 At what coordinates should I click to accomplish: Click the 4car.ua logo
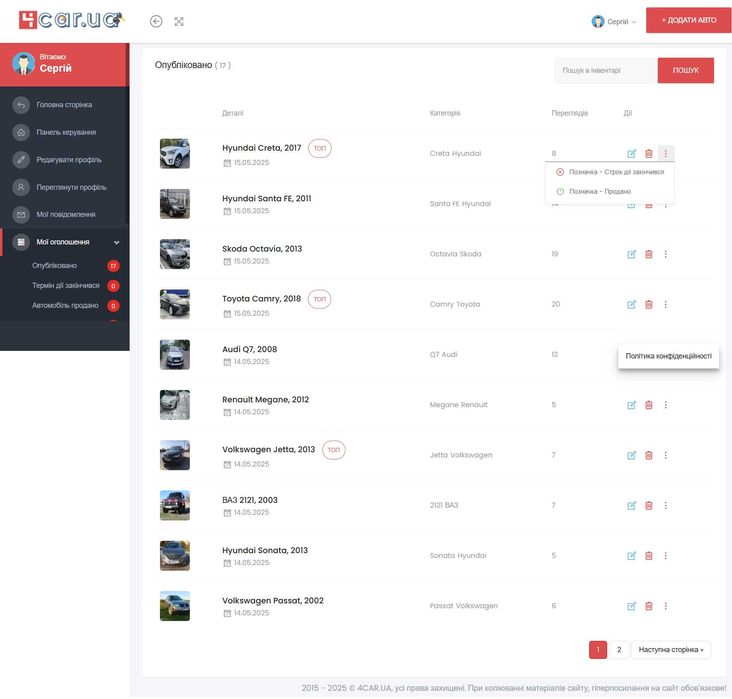click(x=71, y=20)
